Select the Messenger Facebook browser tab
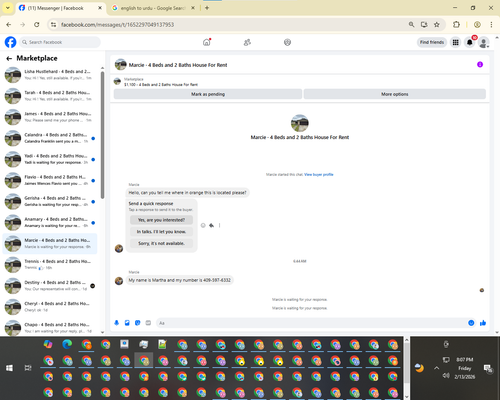The height and width of the screenshot is (400, 500). coord(60,8)
